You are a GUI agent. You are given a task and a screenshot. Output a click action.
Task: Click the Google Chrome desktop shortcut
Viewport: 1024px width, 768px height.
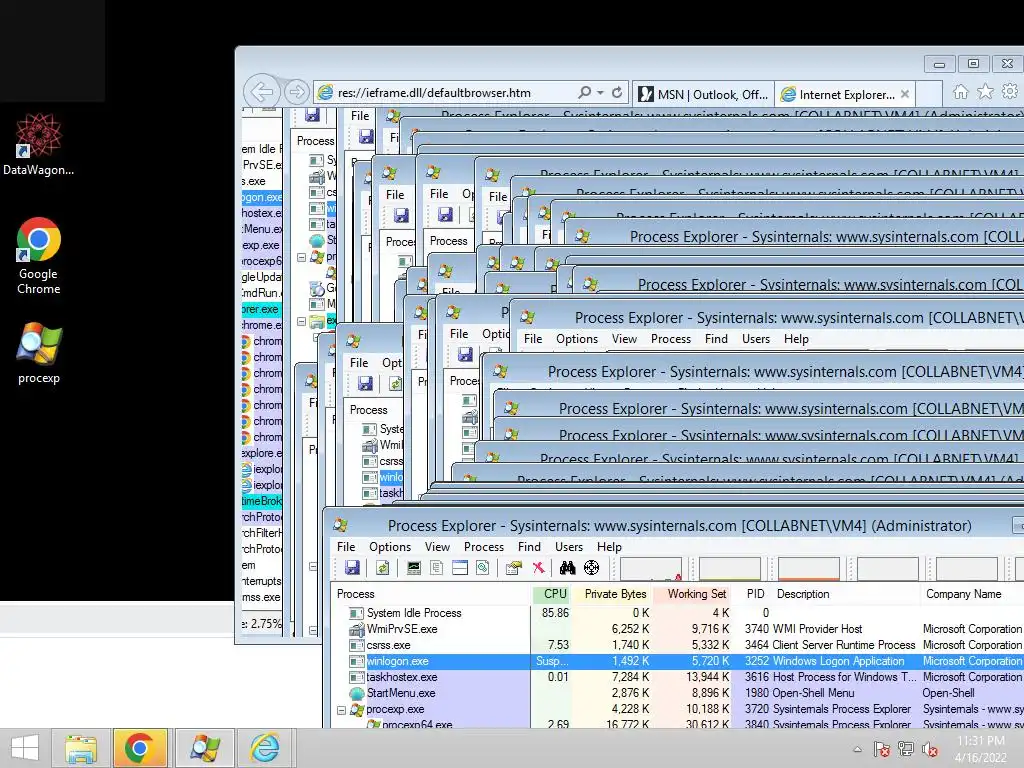pos(39,255)
